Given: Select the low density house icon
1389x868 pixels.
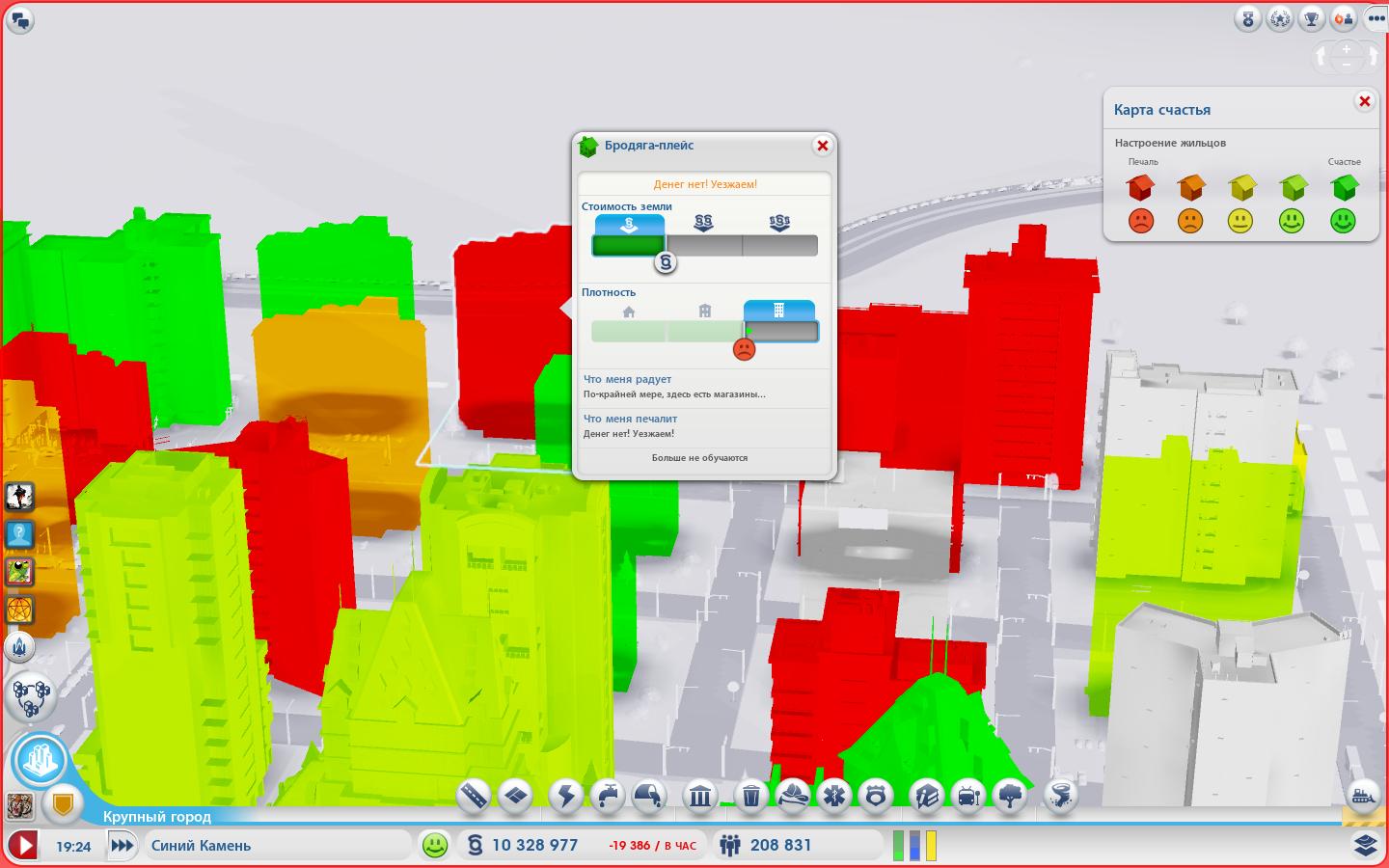Looking at the screenshot, I should (x=629, y=312).
